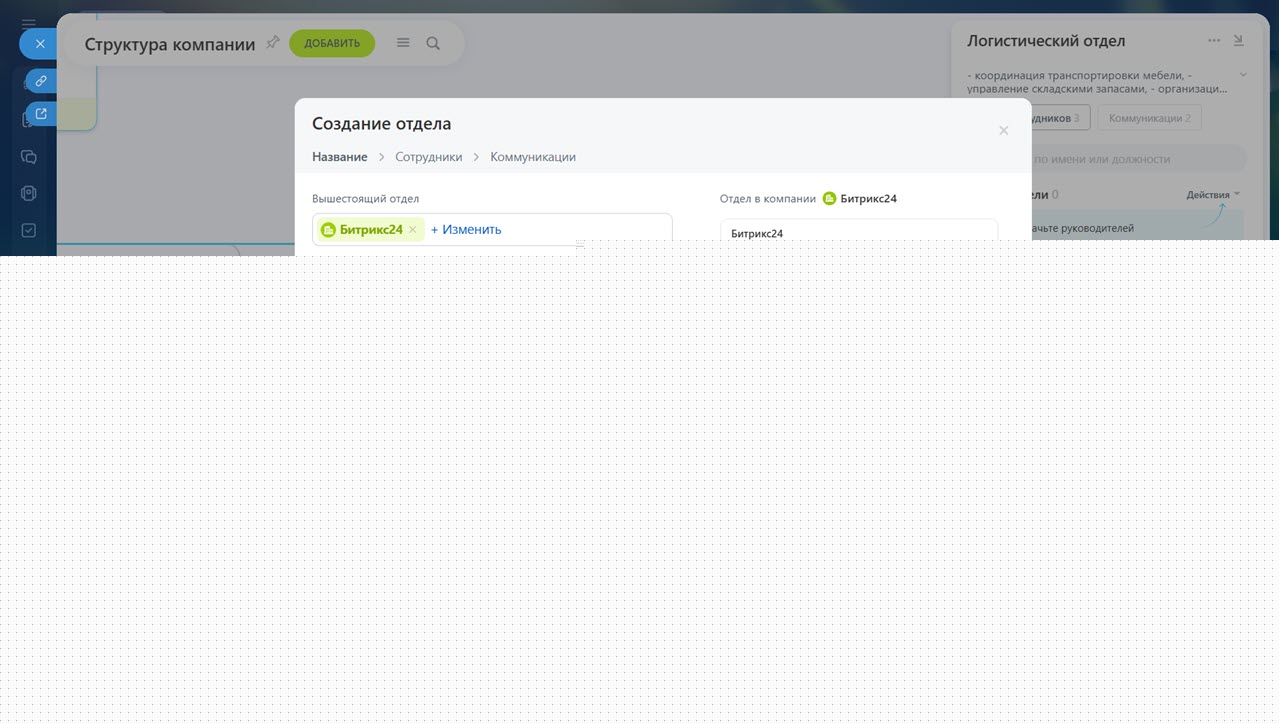Remove the Битрикс24 parent department tag
The width and height of the screenshot is (1279, 724).
412,230
